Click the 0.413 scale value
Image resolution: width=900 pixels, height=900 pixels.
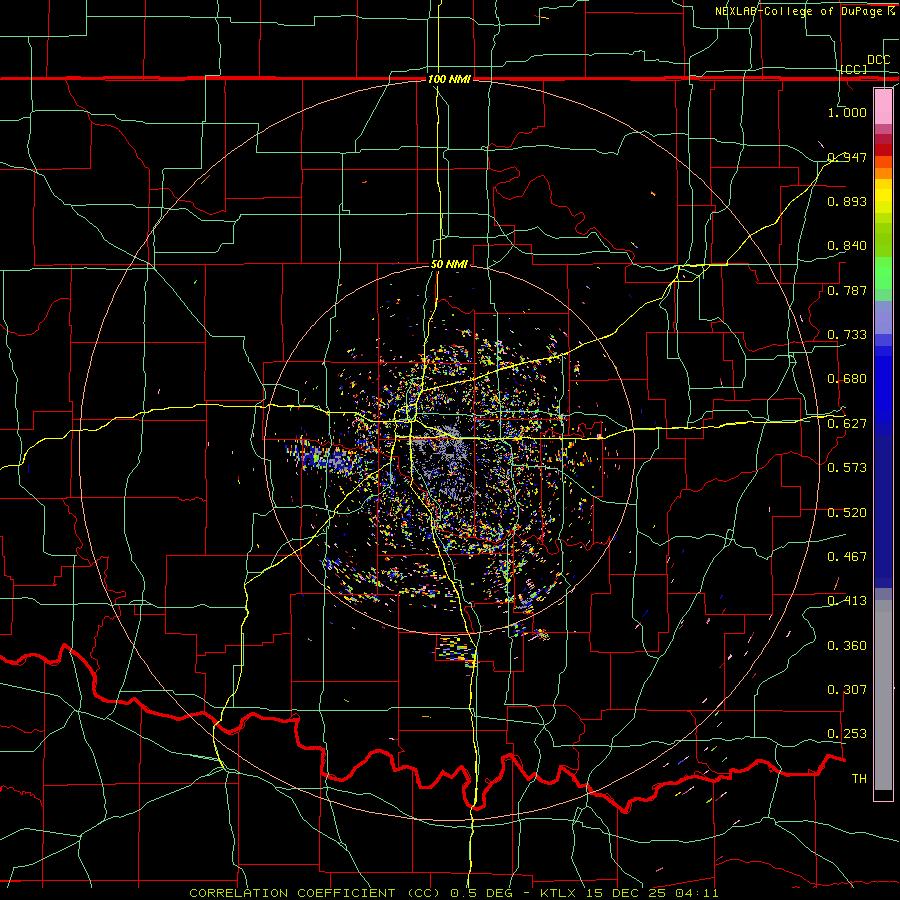click(x=847, y=601)
